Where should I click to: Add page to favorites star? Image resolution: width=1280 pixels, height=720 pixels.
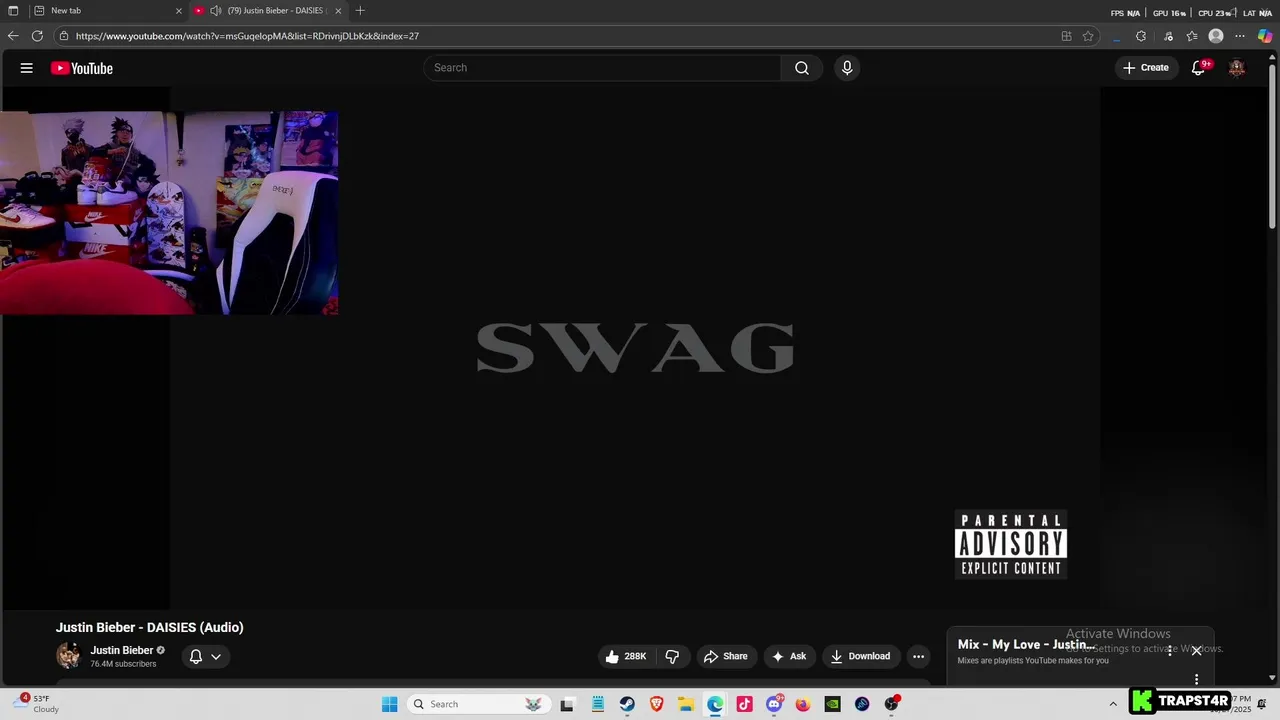[x=1088, y=36]
